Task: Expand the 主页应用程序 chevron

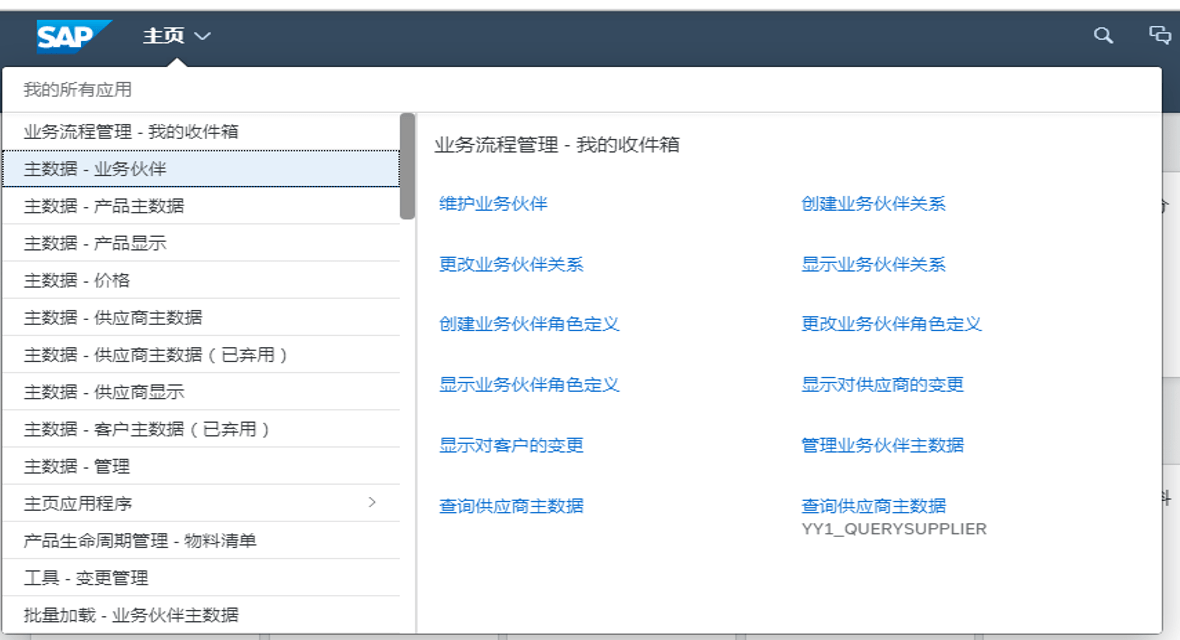Action: point(372,502)
